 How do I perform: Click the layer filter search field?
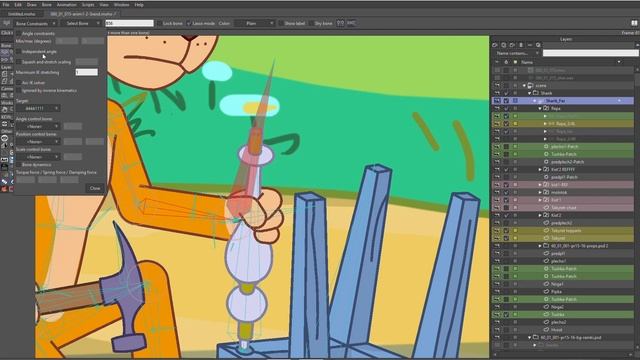[x=590, y=53]
